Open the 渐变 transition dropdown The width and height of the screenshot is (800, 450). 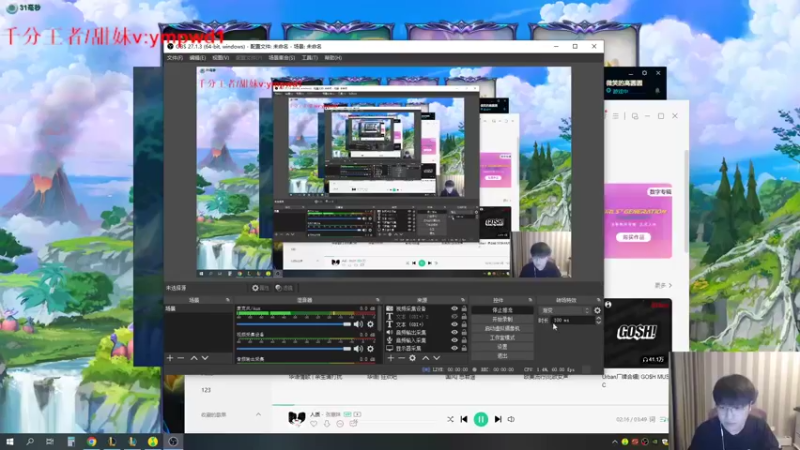tap(565, 310)
